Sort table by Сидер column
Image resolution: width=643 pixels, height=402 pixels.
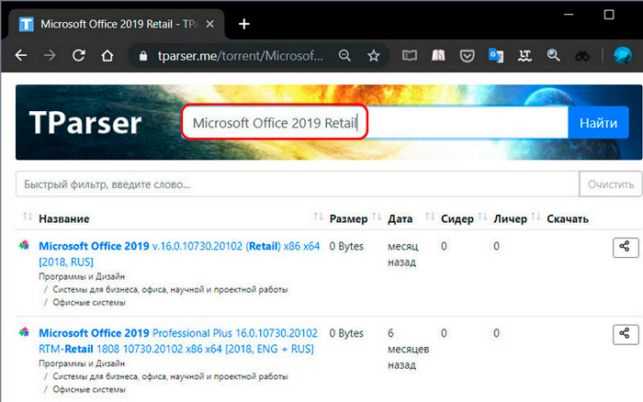click(x=457, y=219)
